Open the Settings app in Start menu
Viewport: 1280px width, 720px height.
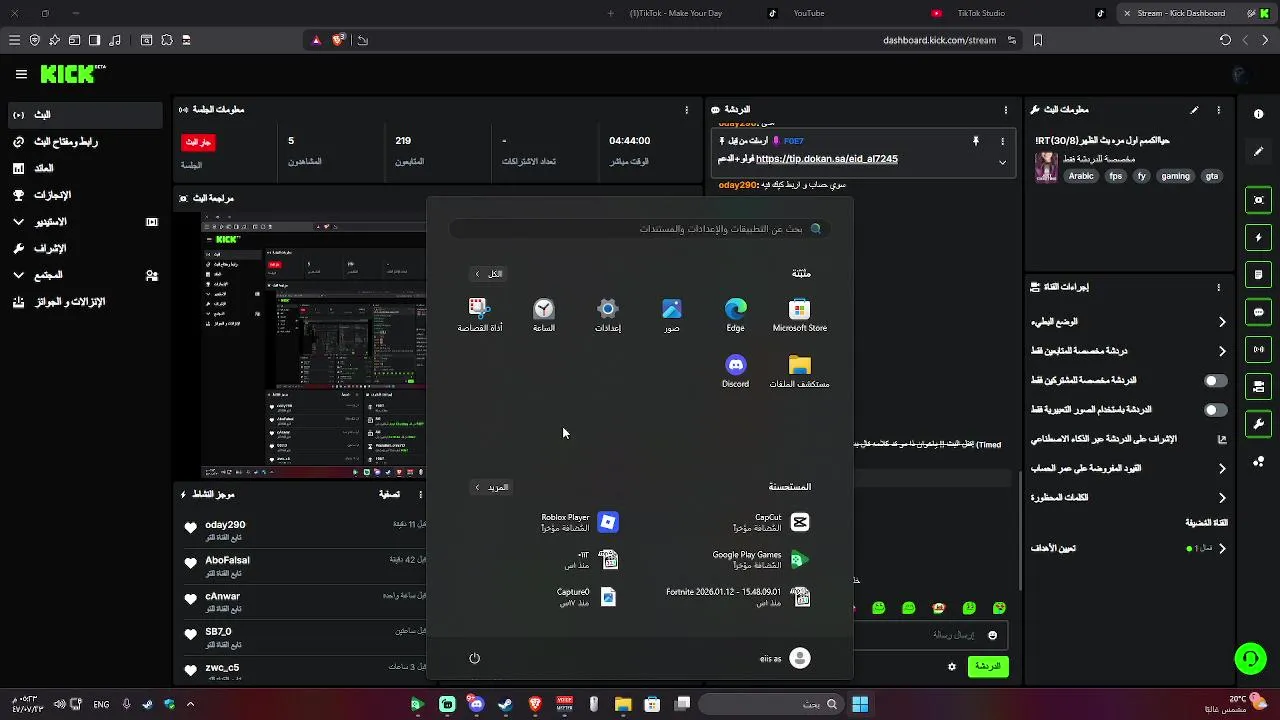click(608, 315)
